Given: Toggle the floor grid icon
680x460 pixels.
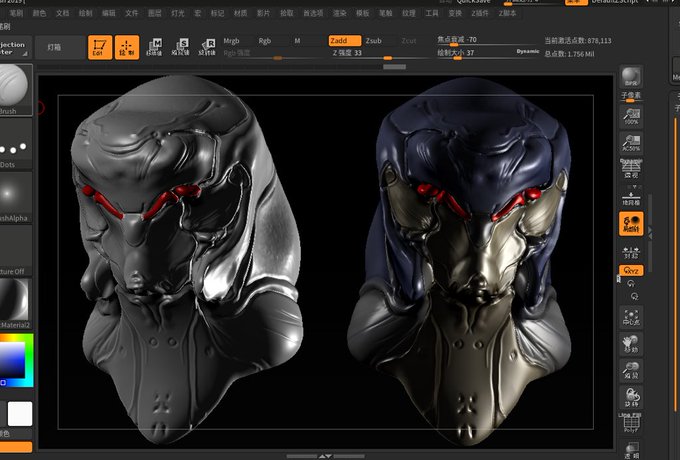Looking at the screenshot, I should pyautogui.click(x=631, y=198).
